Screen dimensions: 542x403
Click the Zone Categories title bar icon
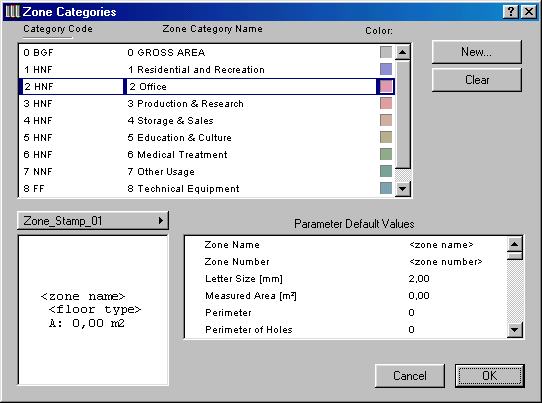point(12,11)
